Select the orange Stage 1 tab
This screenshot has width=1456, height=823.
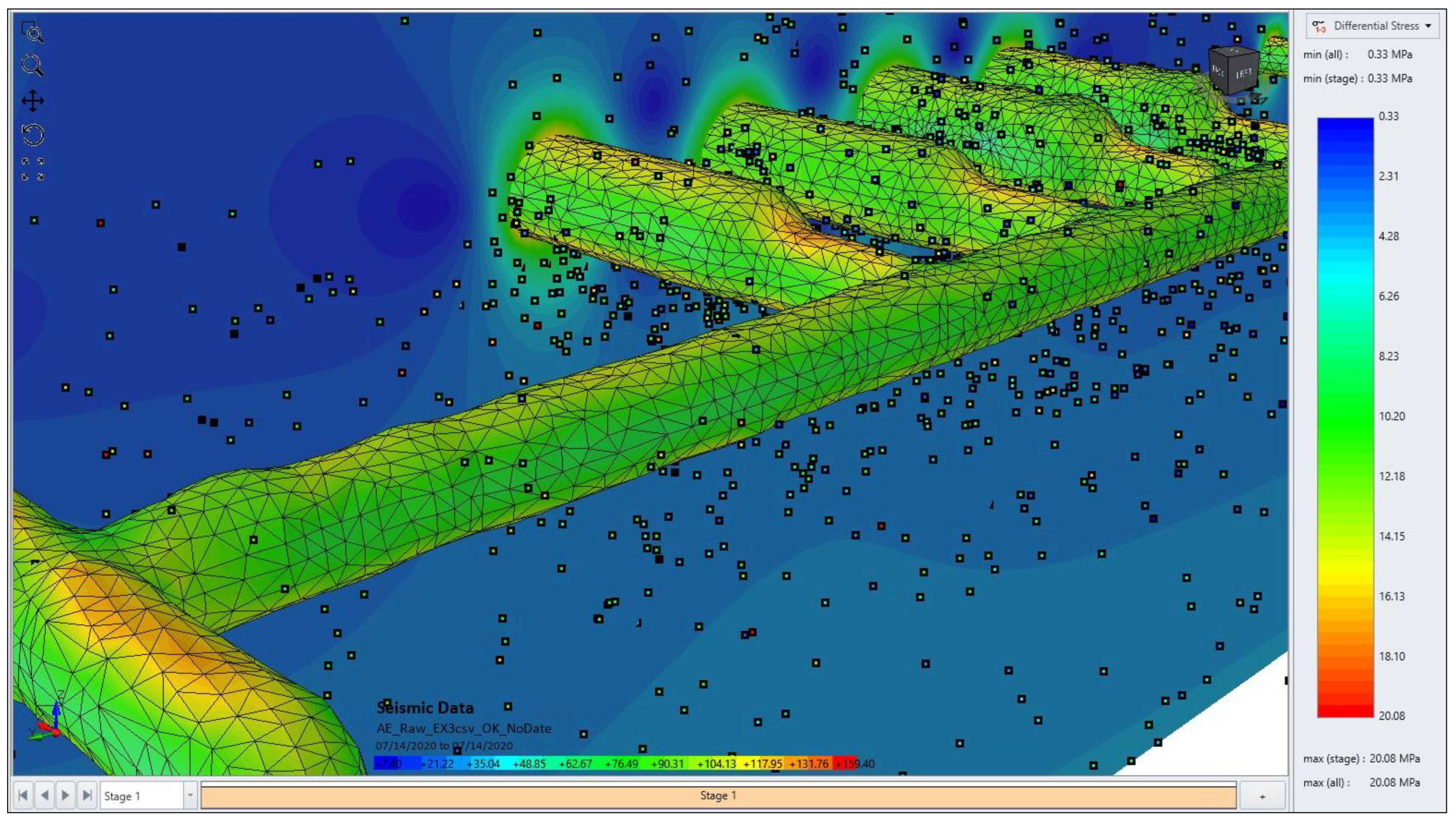tap(718, 796)
